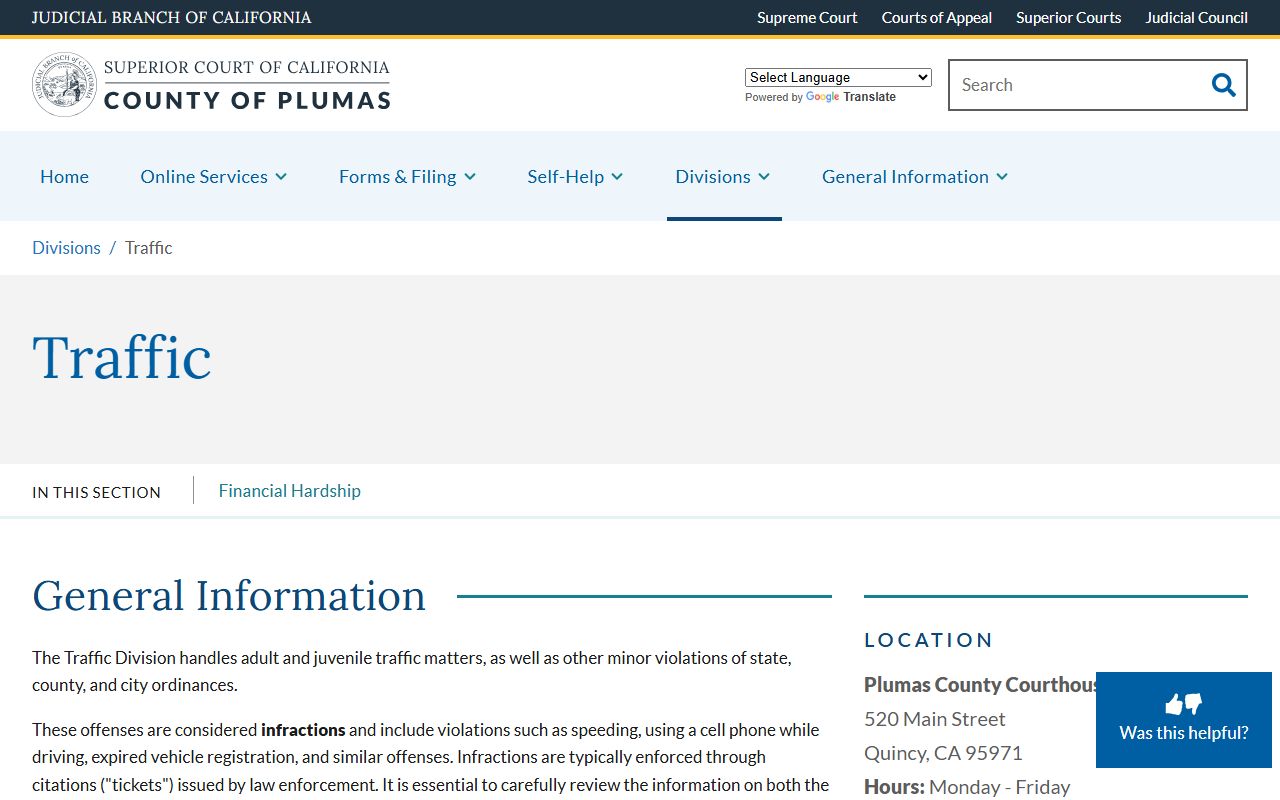Expand the General Information menu chevron
1280x800 pixels.
1002,177
